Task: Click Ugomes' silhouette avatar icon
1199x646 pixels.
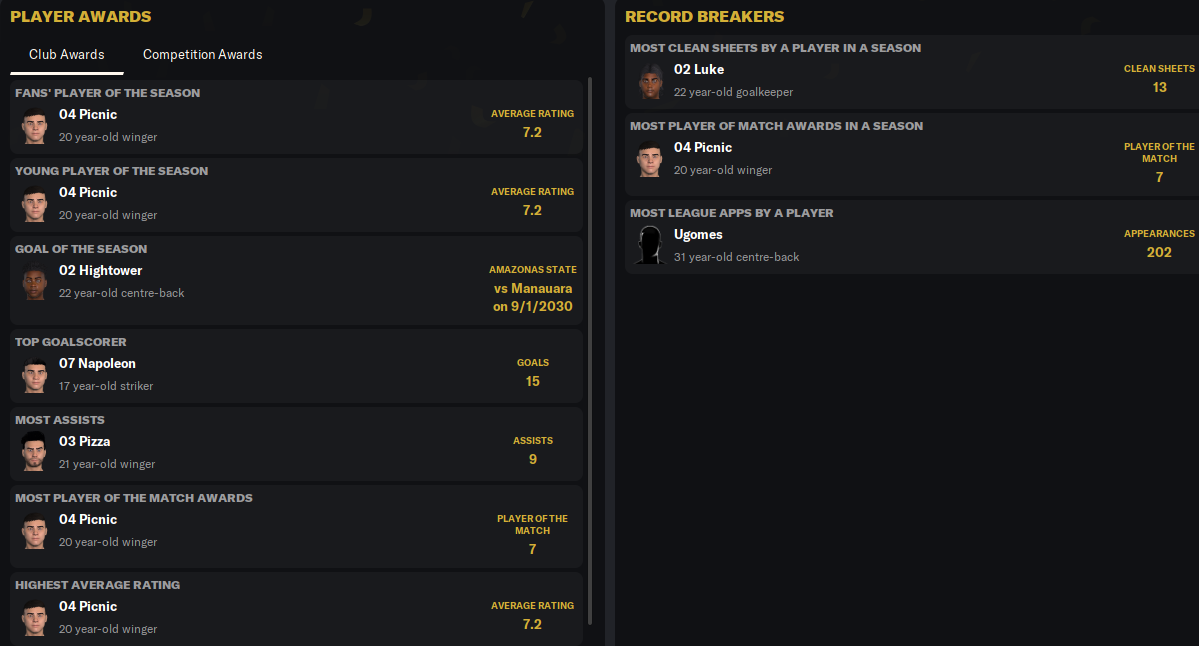Action: (x=650, y=245)
